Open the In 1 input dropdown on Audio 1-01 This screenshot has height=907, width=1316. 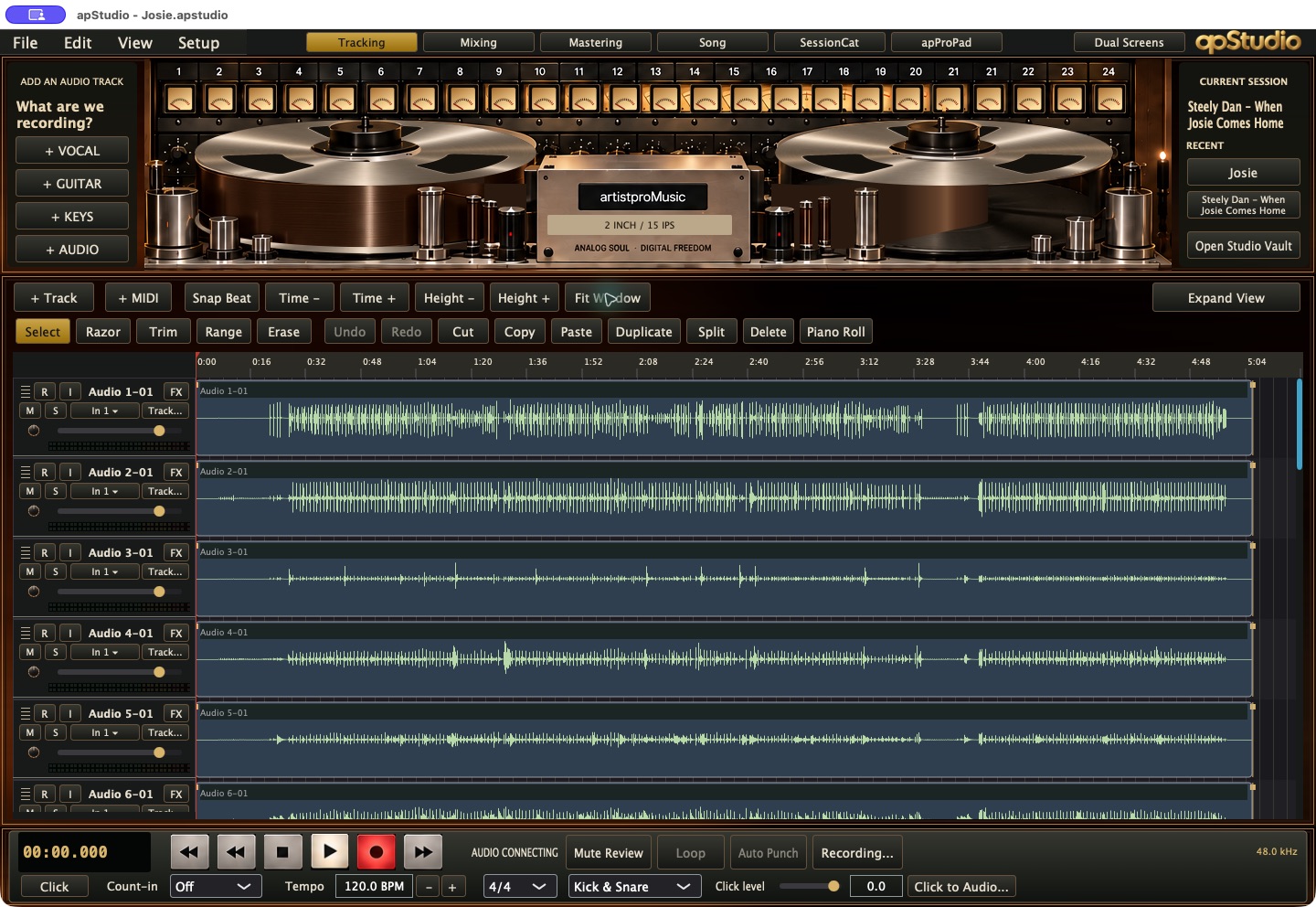coord(105,411)
